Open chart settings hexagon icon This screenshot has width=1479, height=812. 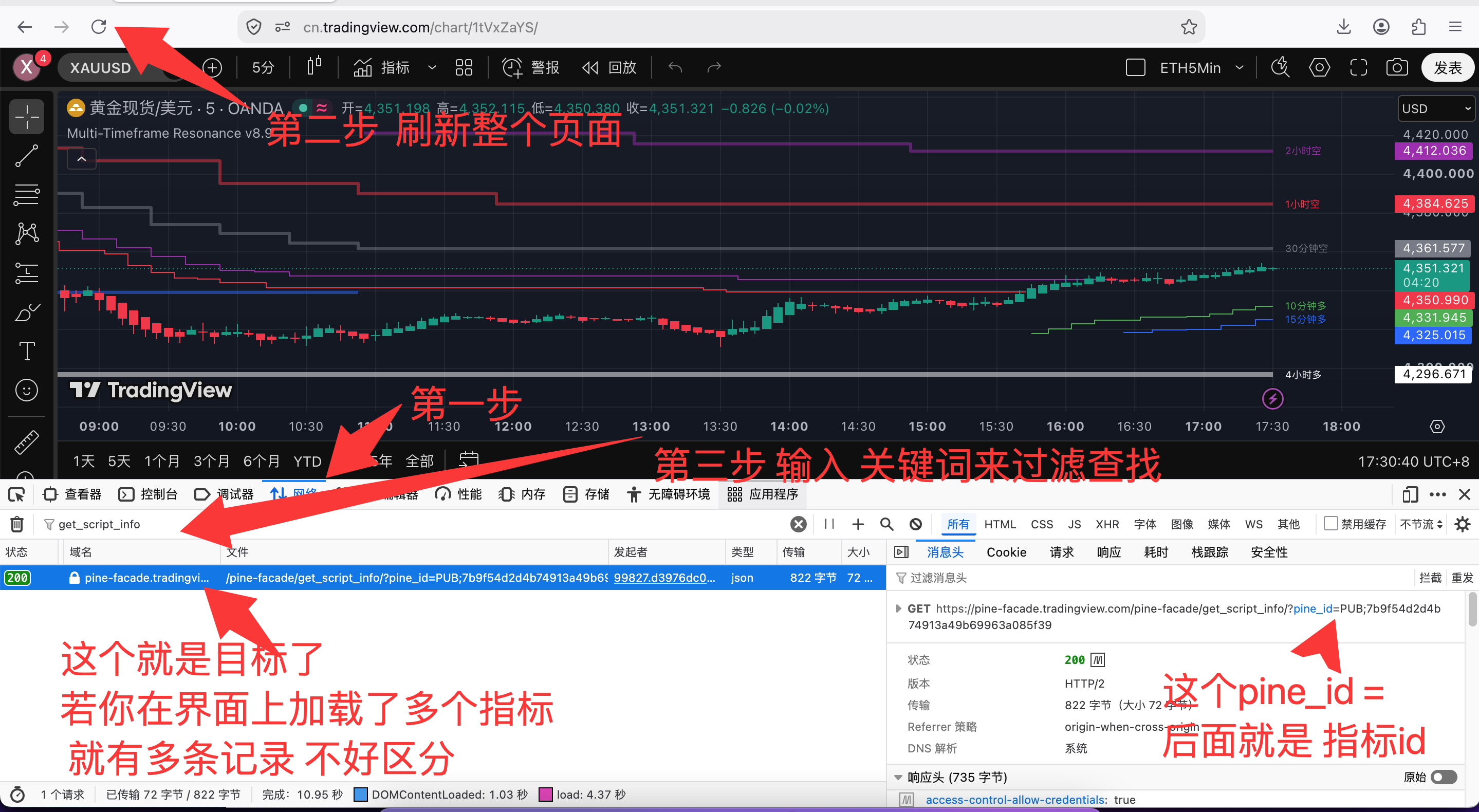point(1319,67)
